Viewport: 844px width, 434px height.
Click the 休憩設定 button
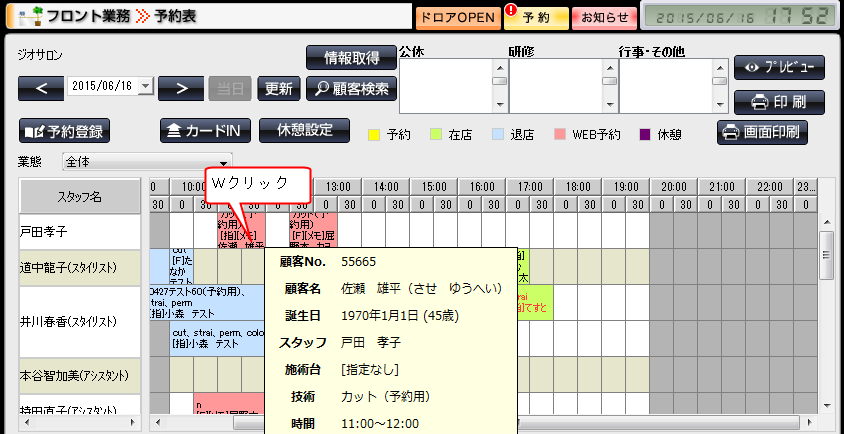[x=304, y=130]
